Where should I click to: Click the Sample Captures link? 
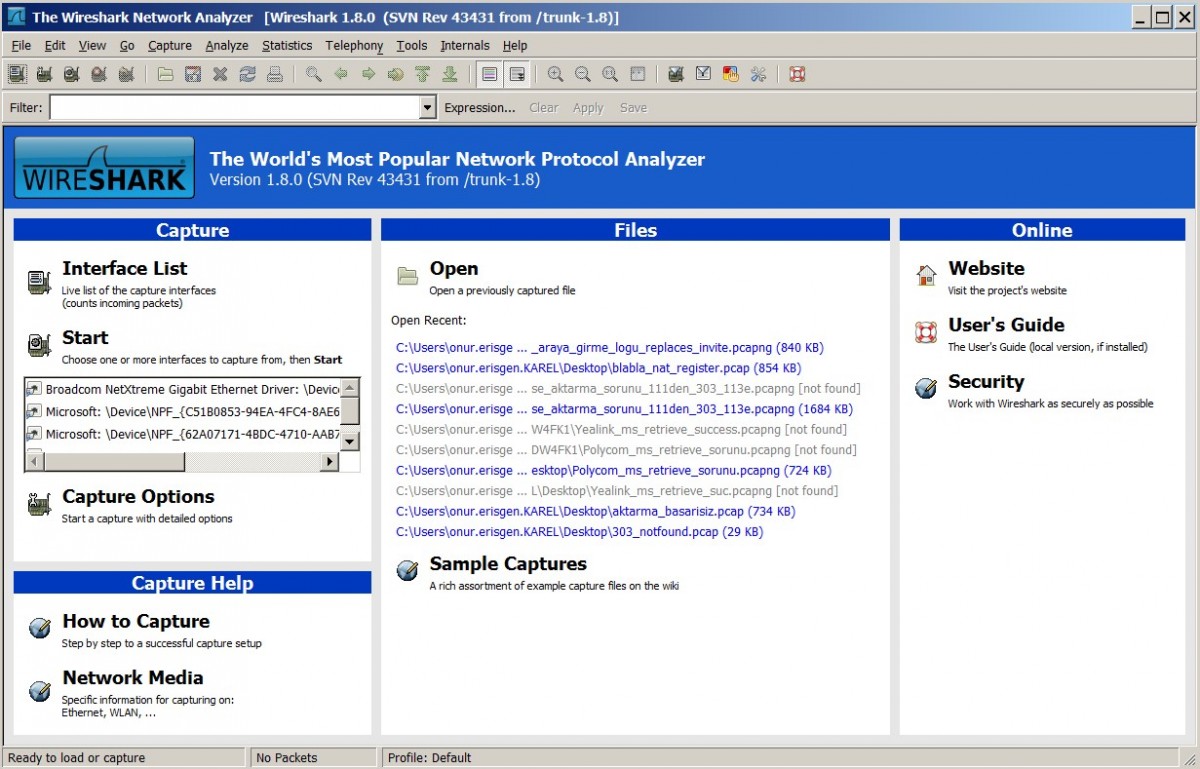[508, 564]
